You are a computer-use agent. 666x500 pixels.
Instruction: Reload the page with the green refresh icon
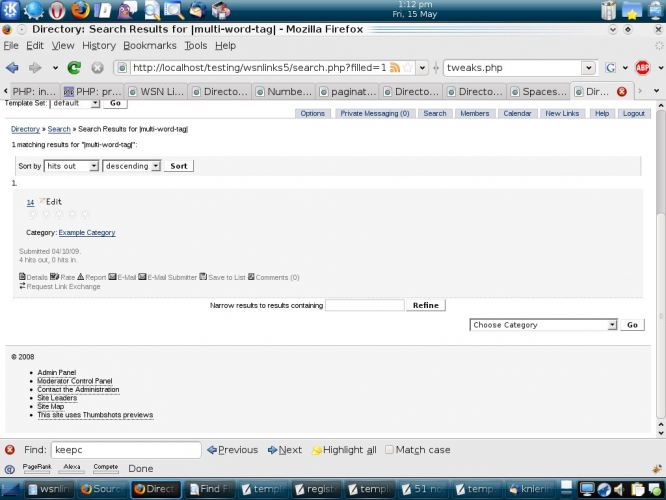tap(74, 68)
